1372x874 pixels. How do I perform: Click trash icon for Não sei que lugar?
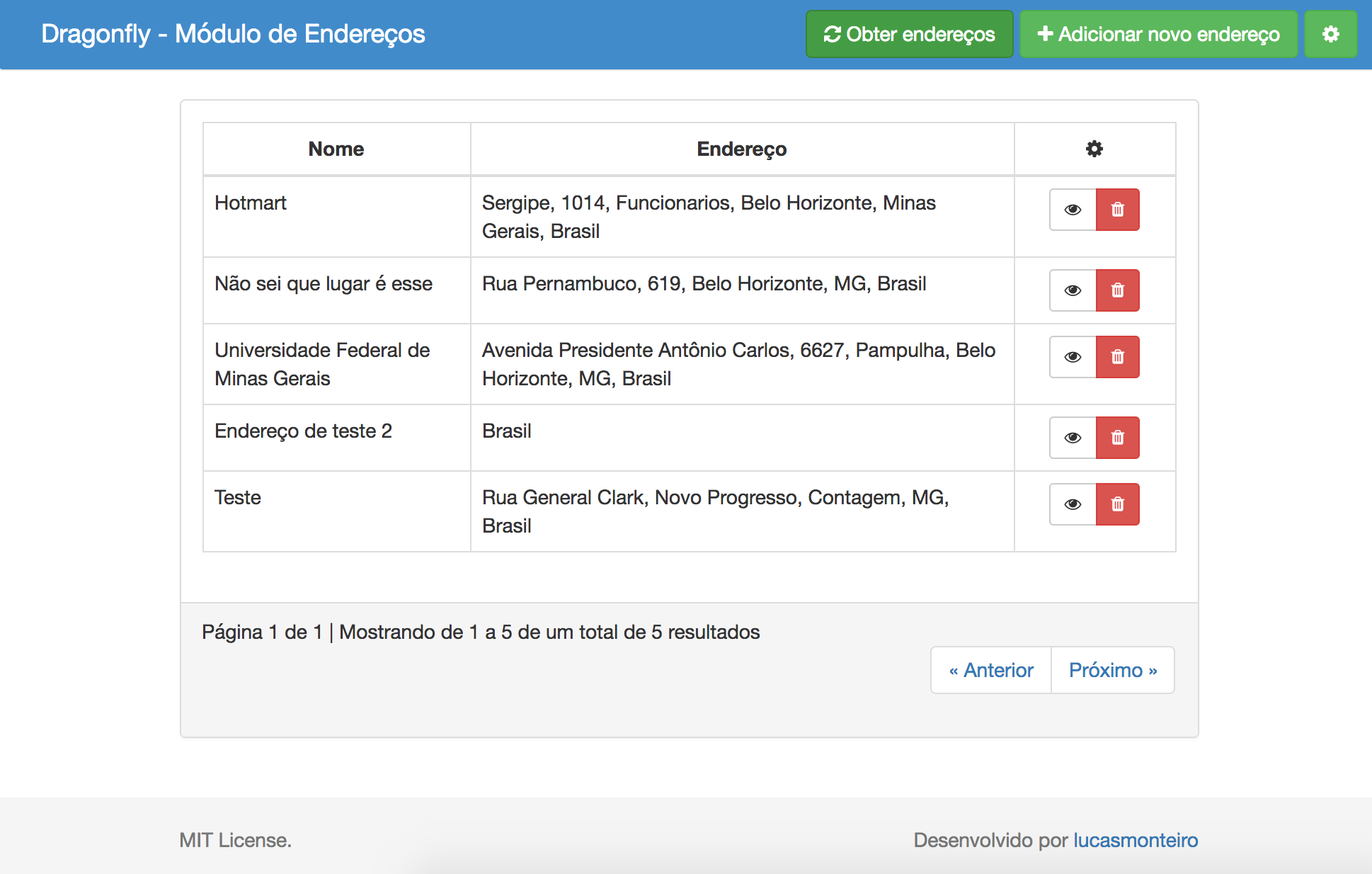pyautogui.click(x=1117, y=290)
